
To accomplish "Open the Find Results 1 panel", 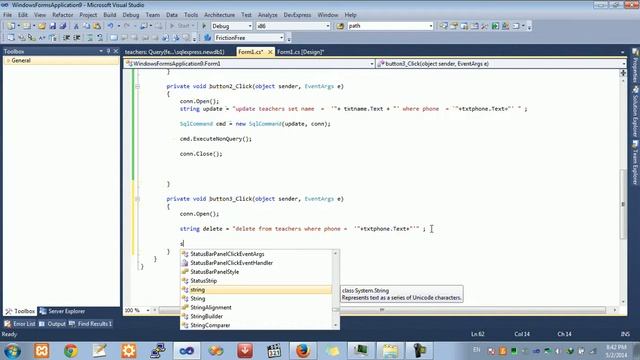I will (90, 324).
